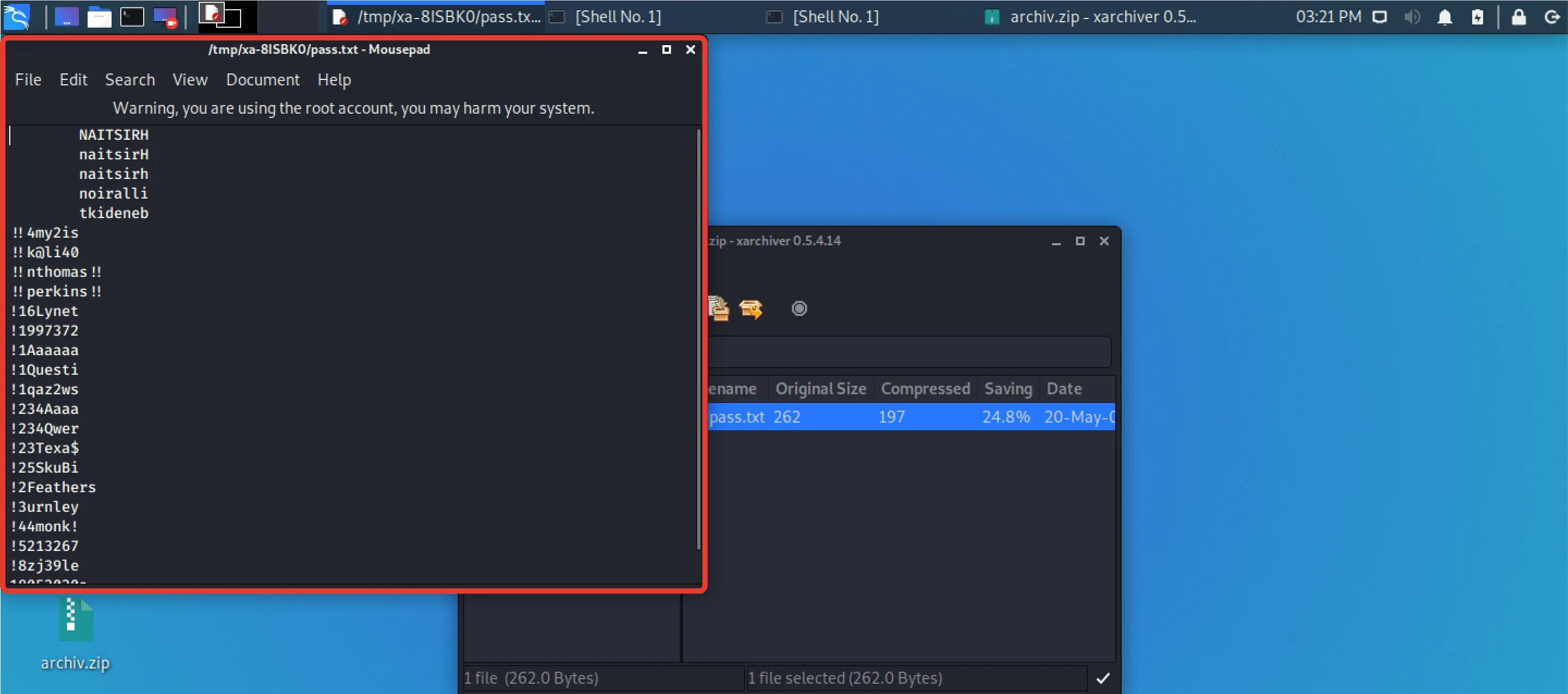Open notifications from the bell icon
This screenshot has width=1568, height=694.
pyautogui.click(x=1444, y=16)
